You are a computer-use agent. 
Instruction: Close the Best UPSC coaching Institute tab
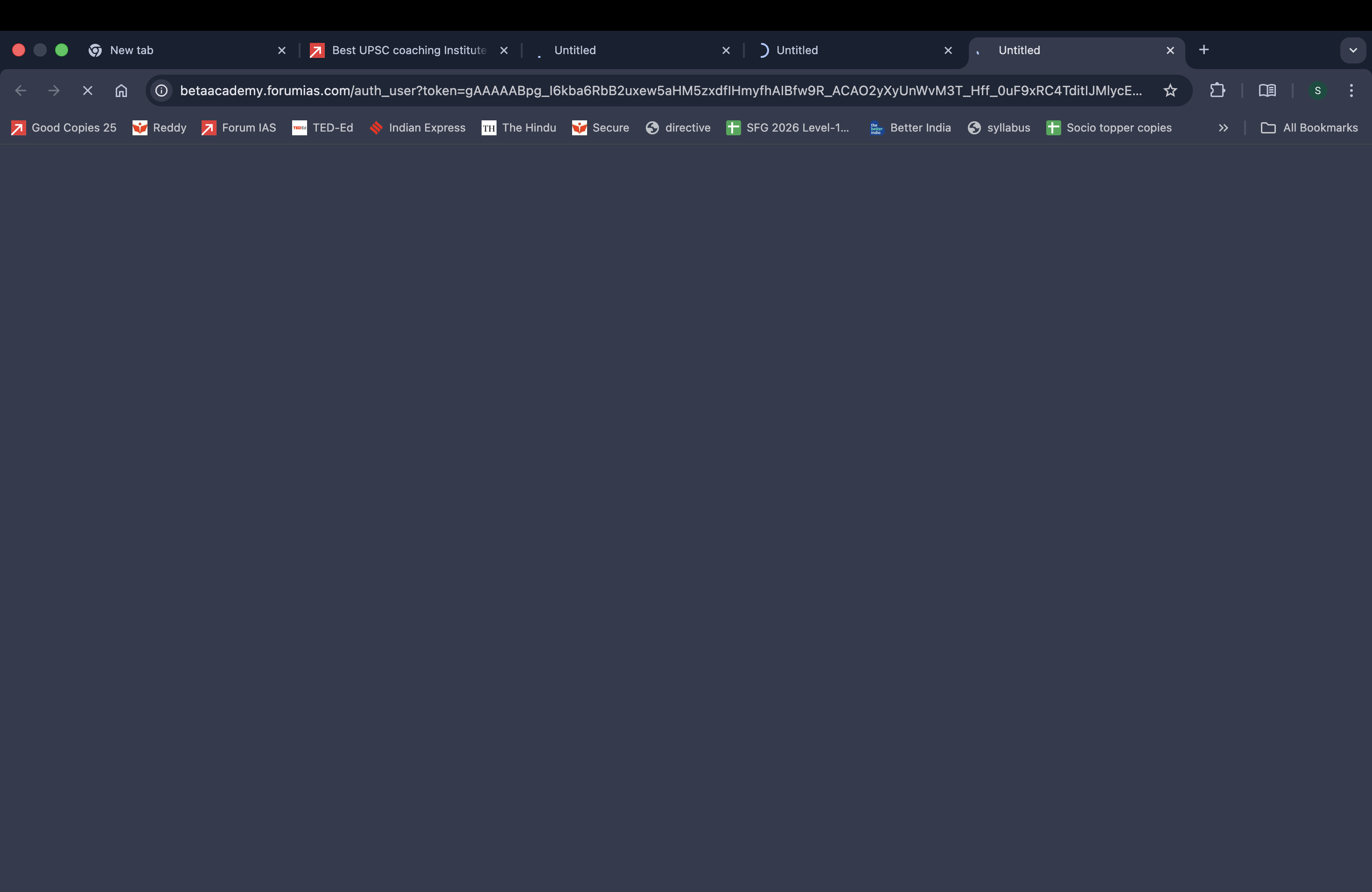pyautogui.click(x=504, y=50)
